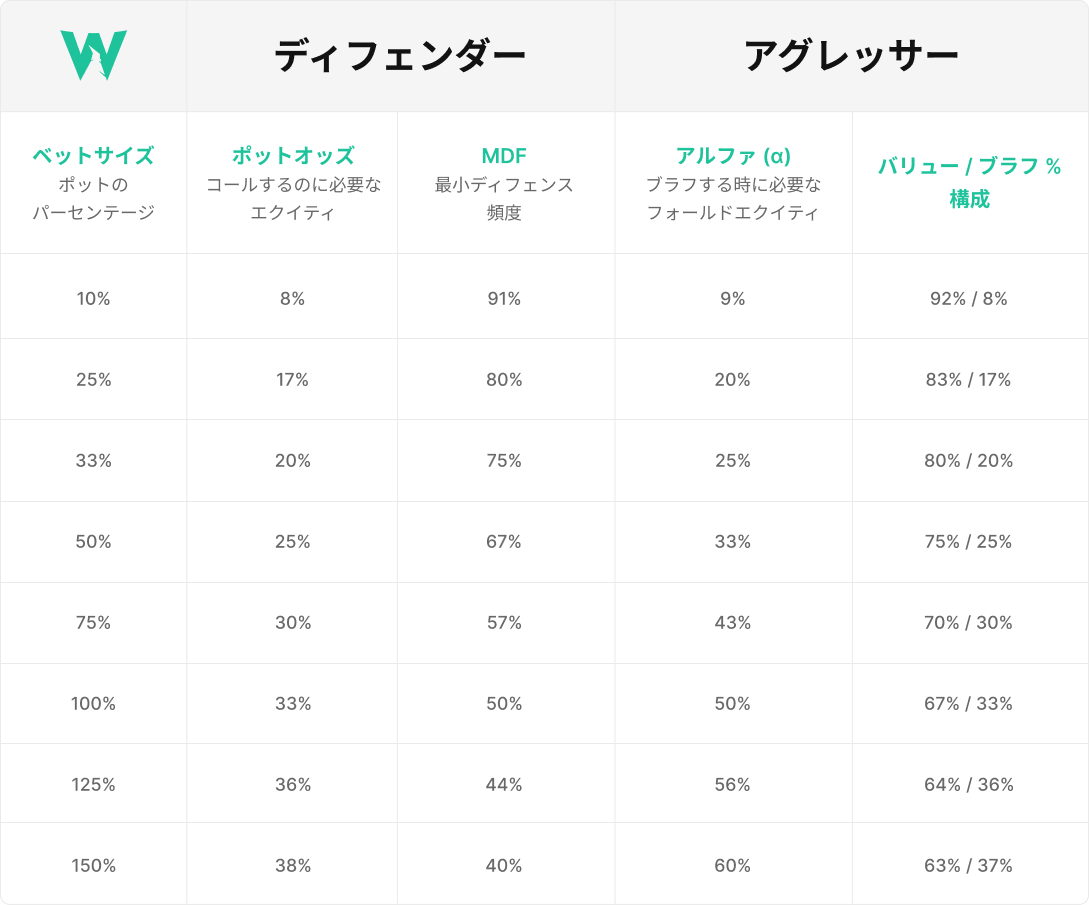This screenshot has width=1089, height=905.
Task: Select the 10% bet size cell
Action: [93, 298]
